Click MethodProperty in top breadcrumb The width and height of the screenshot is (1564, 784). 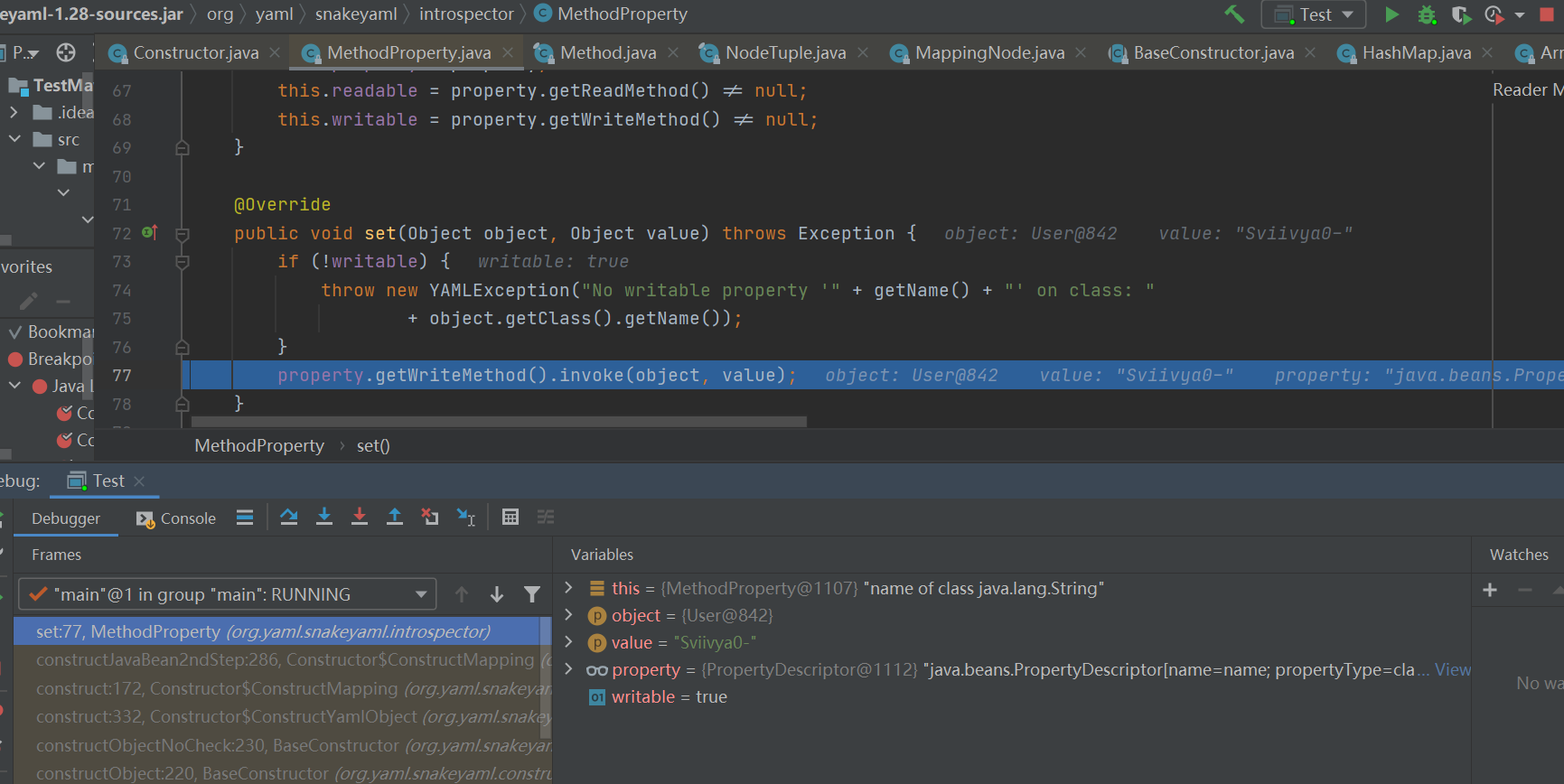pos(622,14)
